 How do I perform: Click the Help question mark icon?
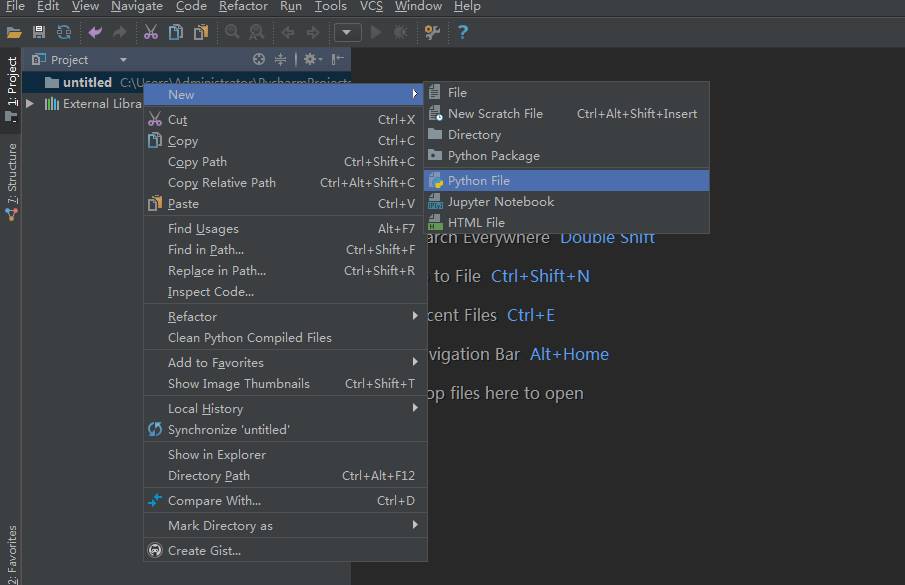pos(462,32)
